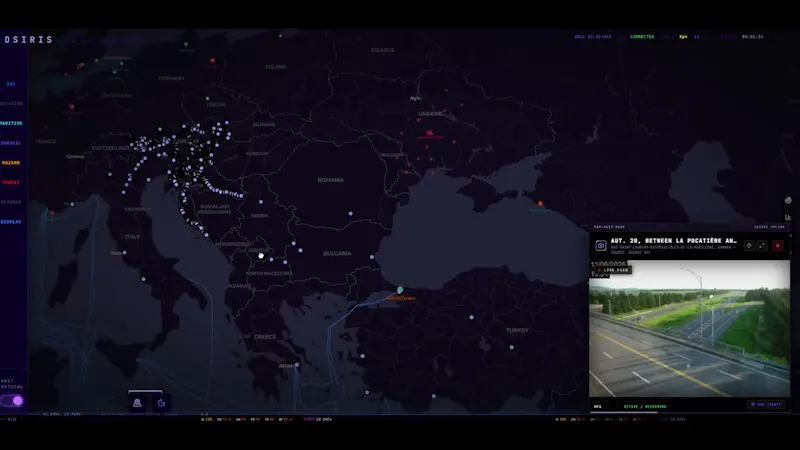
Task: Select the red marker in Ukraine
Action: click(x=430, y=133)
